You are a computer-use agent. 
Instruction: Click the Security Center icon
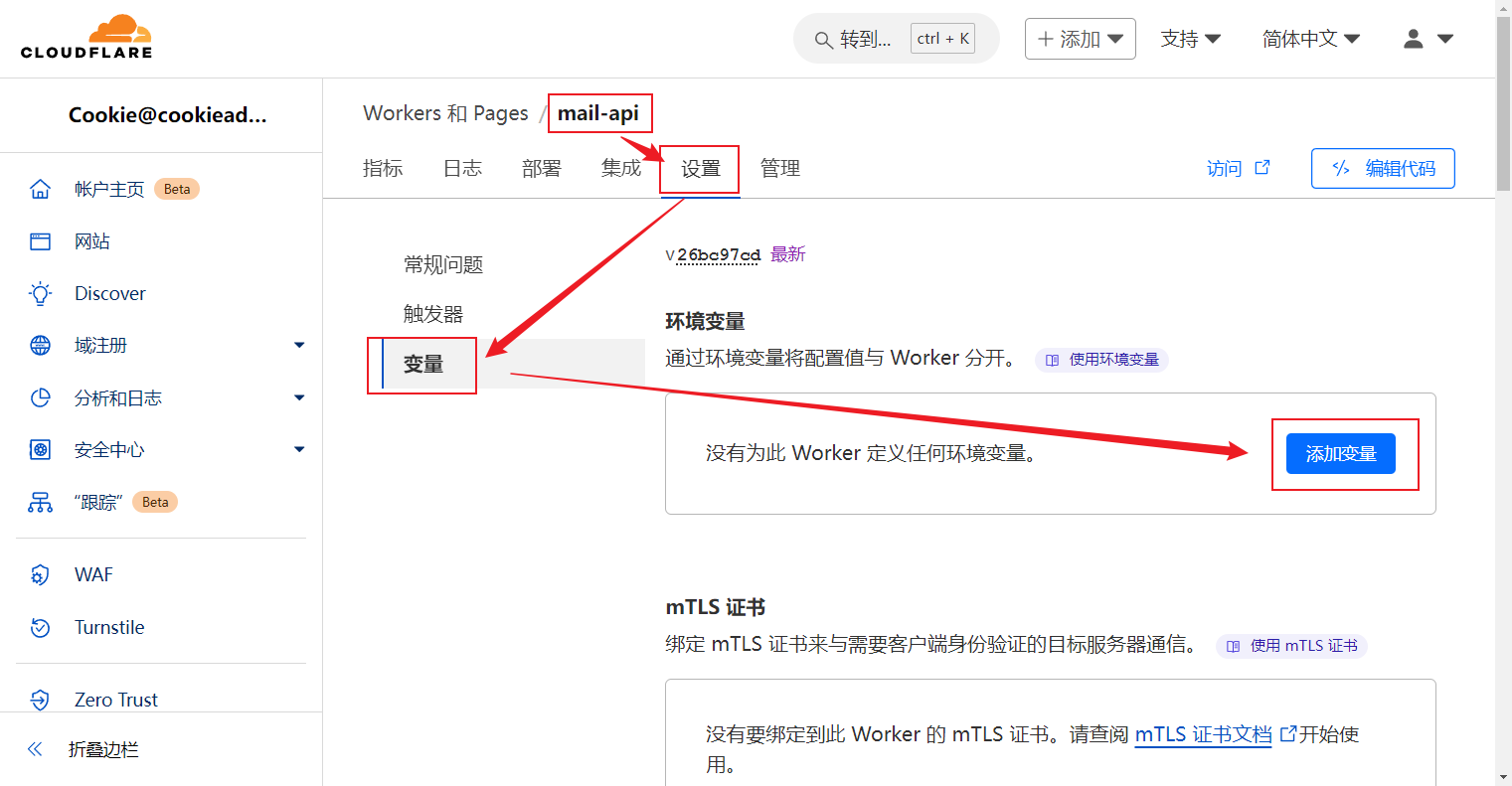[x=40, y=450]
